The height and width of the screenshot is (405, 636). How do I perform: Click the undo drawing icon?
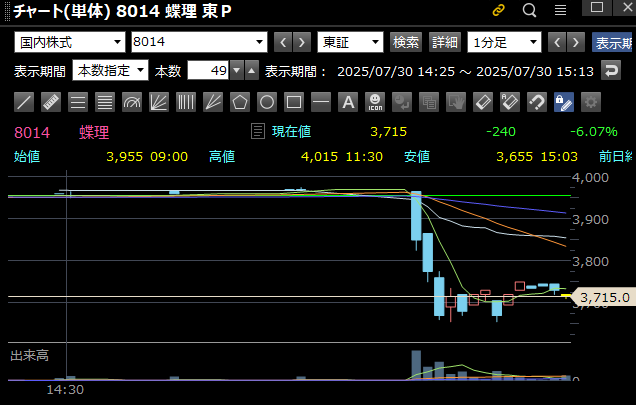[402, 102]
